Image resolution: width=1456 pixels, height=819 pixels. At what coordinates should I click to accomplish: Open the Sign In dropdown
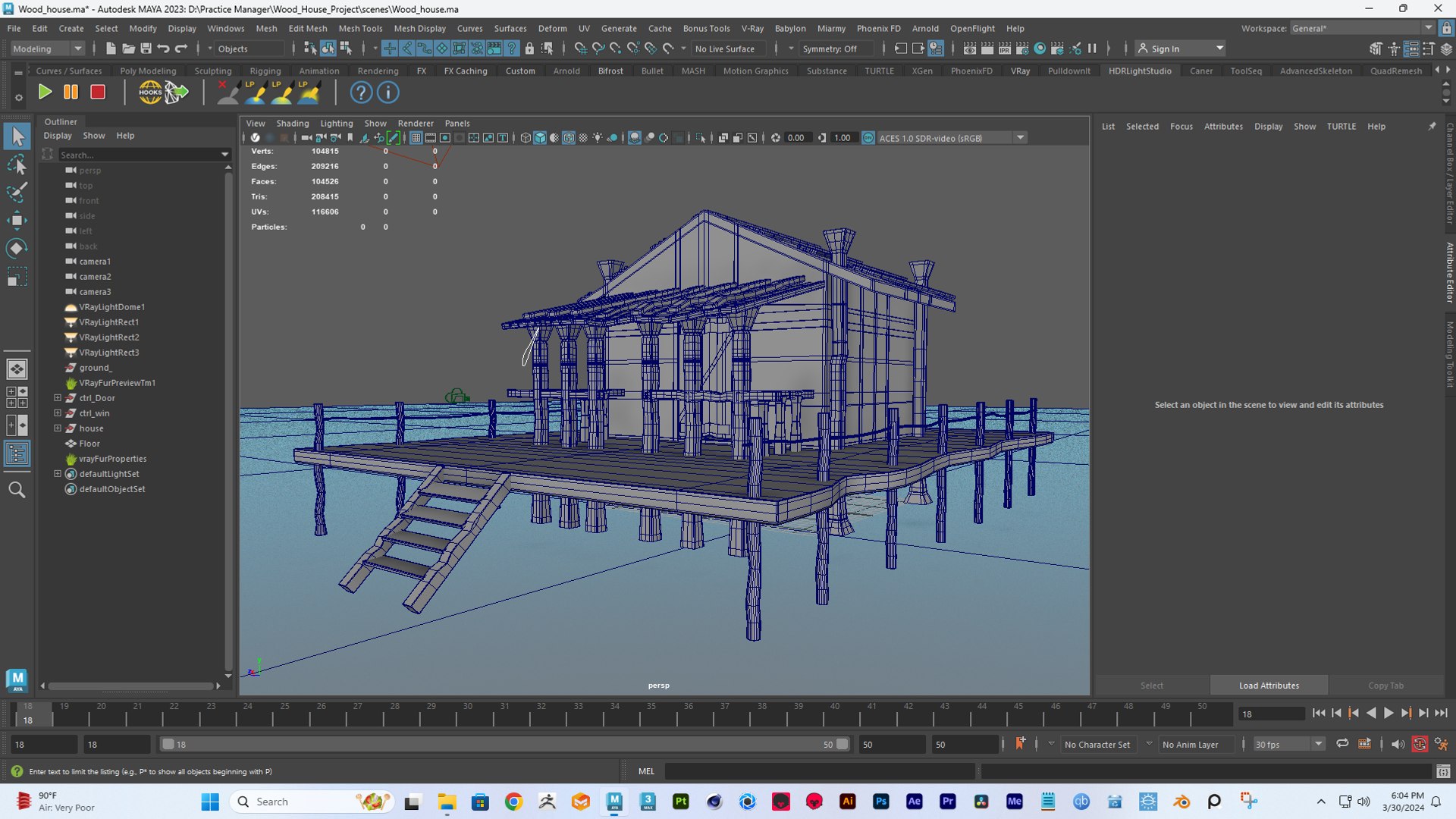[1180, 49]
